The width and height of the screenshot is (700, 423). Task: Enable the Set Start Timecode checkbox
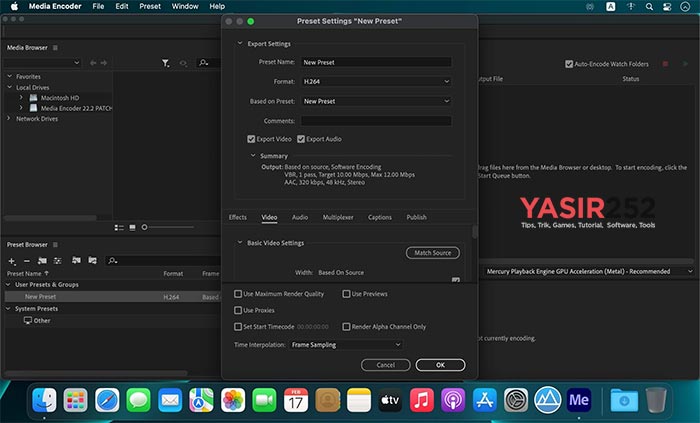(x=238, y=327)
